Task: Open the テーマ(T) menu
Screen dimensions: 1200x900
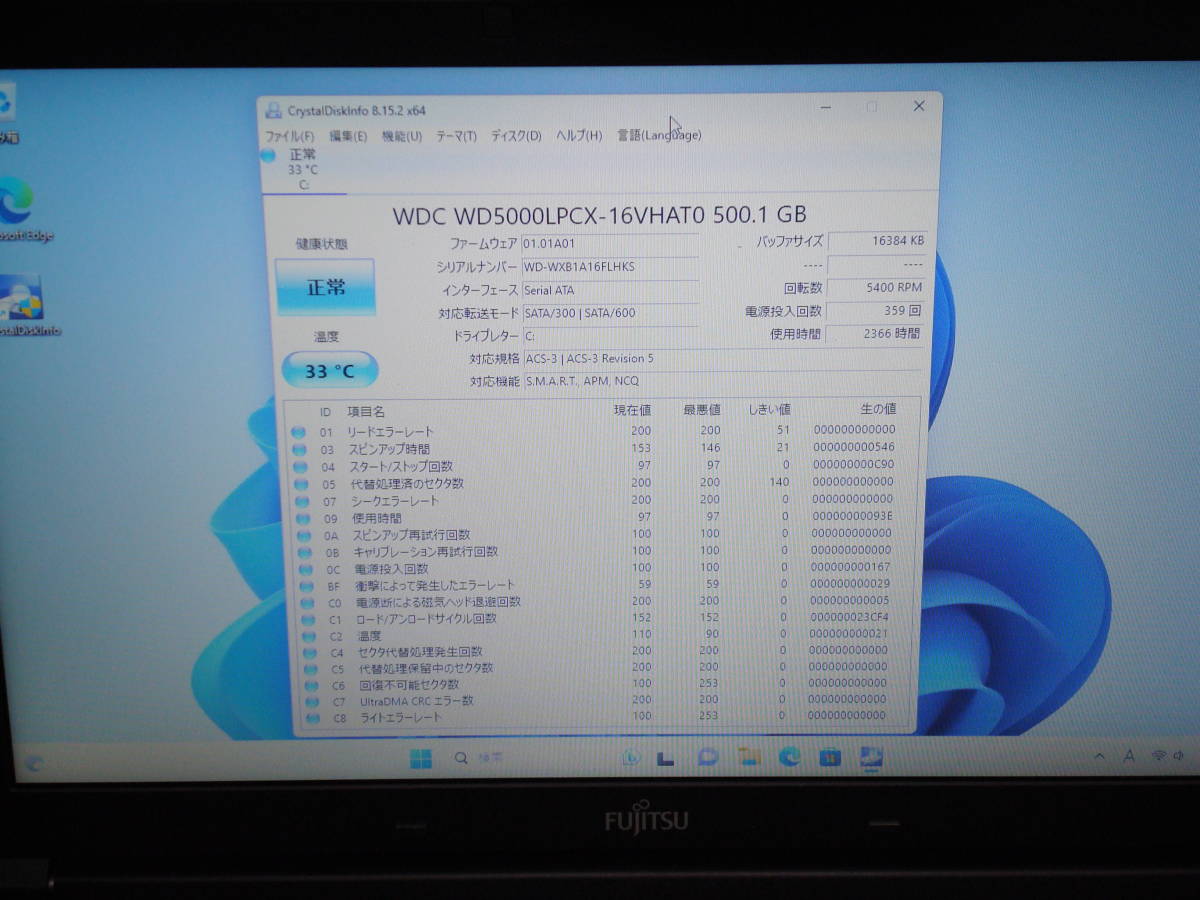Action: (456, 135)
